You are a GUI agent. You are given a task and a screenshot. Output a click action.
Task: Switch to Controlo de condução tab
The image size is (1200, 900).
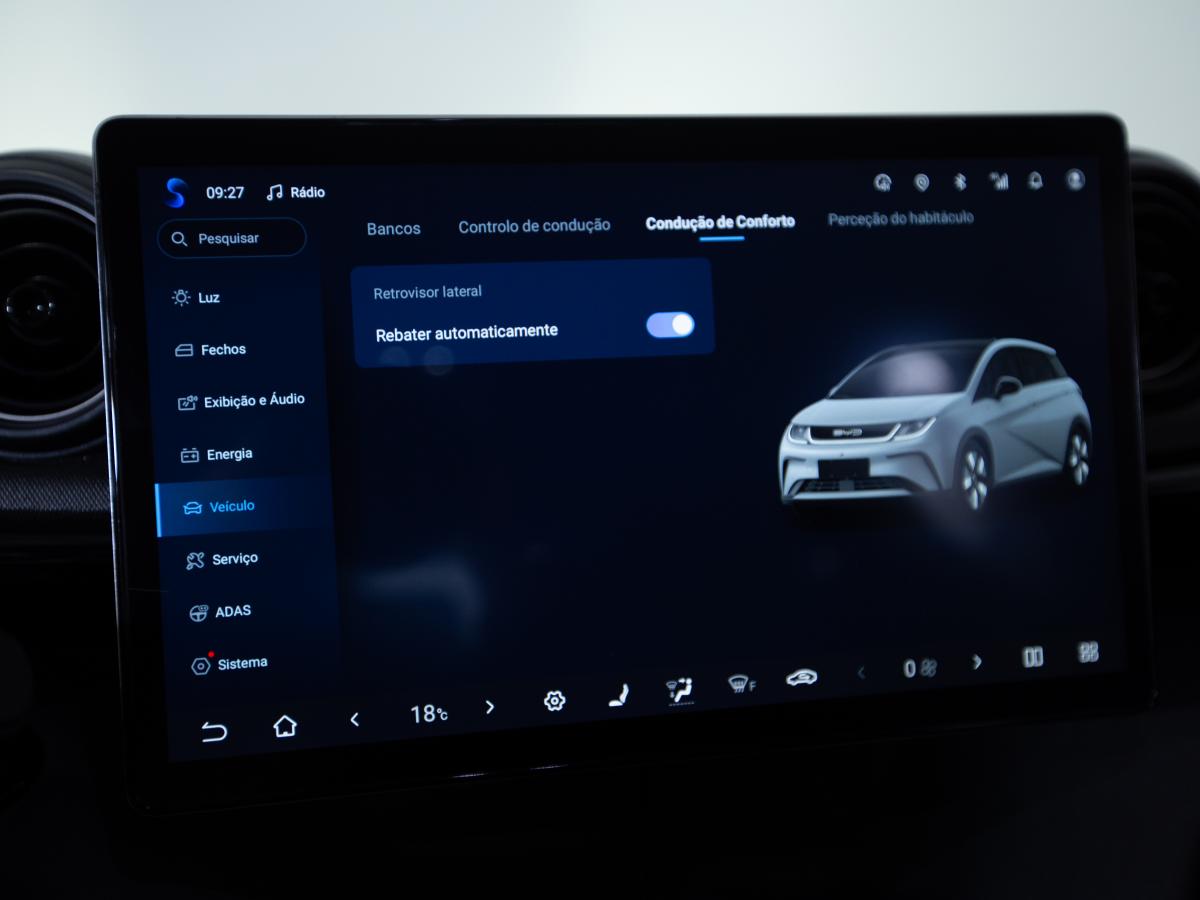click(534, 227)
